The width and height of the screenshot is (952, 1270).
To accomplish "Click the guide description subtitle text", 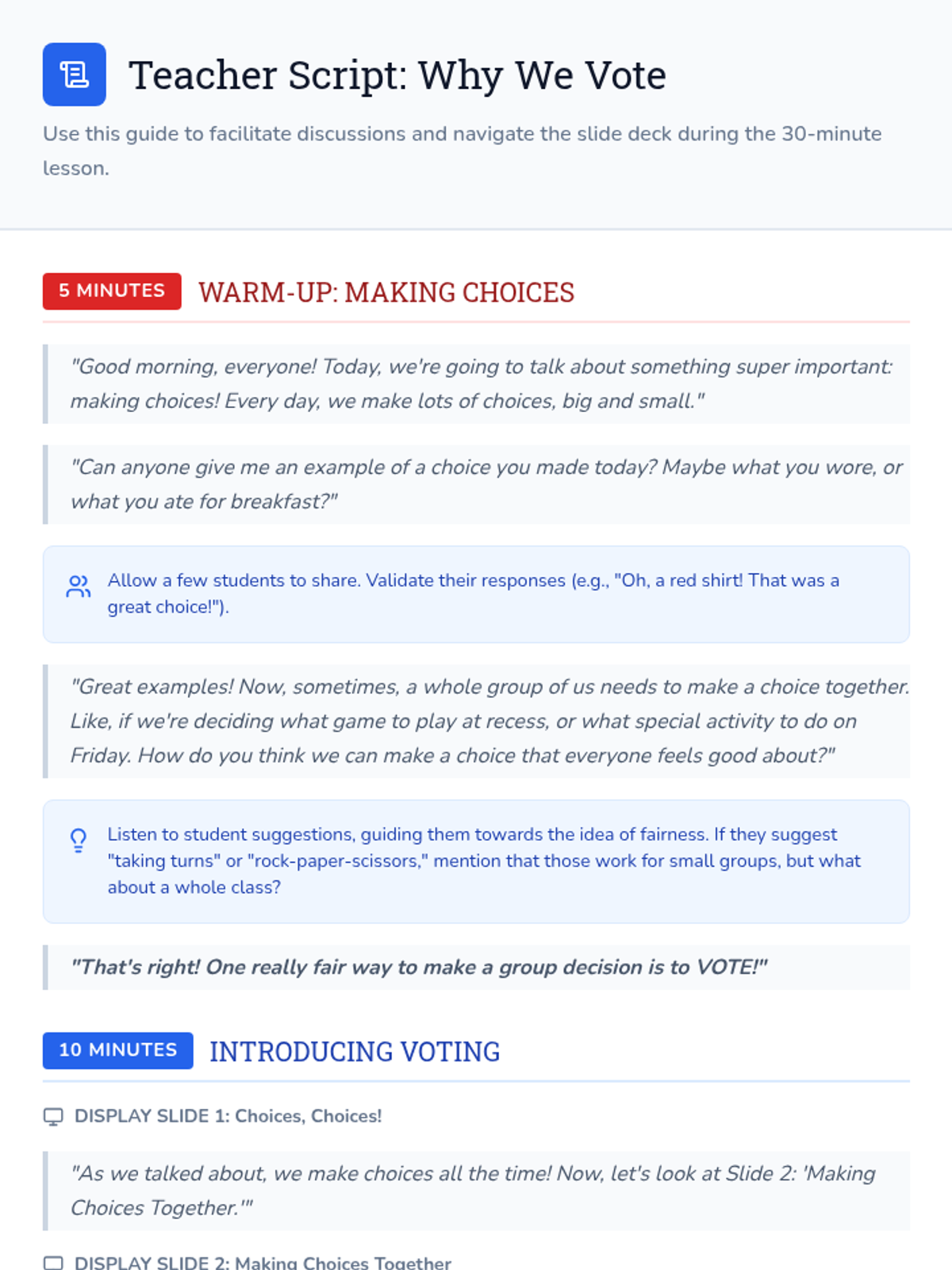I will pyautogui.click(x=462, y=150).
